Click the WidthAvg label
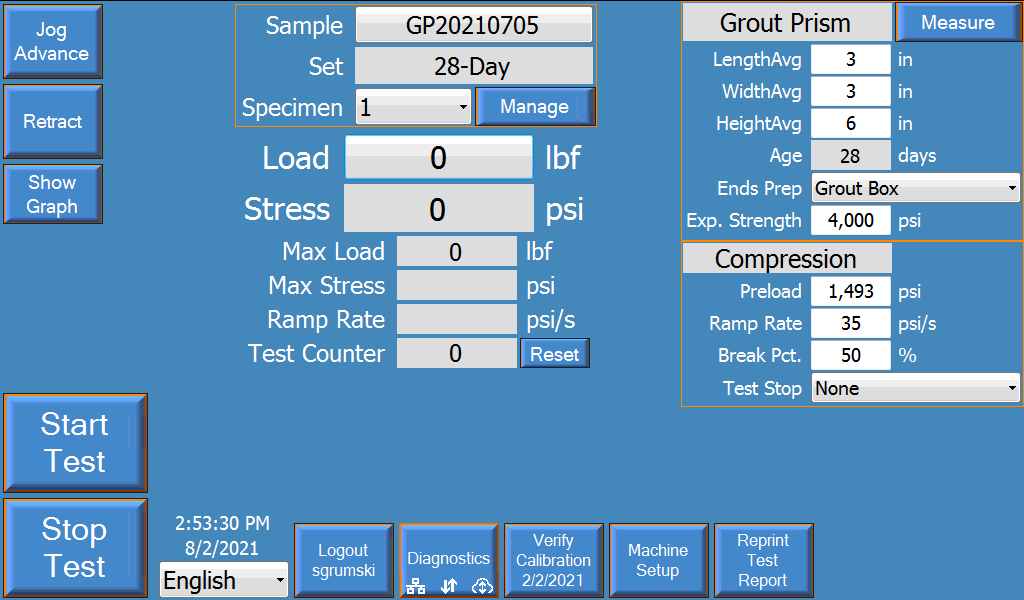Image resolution: width=1024 pixels, height=600 pixels. click(x=761, y=91)
